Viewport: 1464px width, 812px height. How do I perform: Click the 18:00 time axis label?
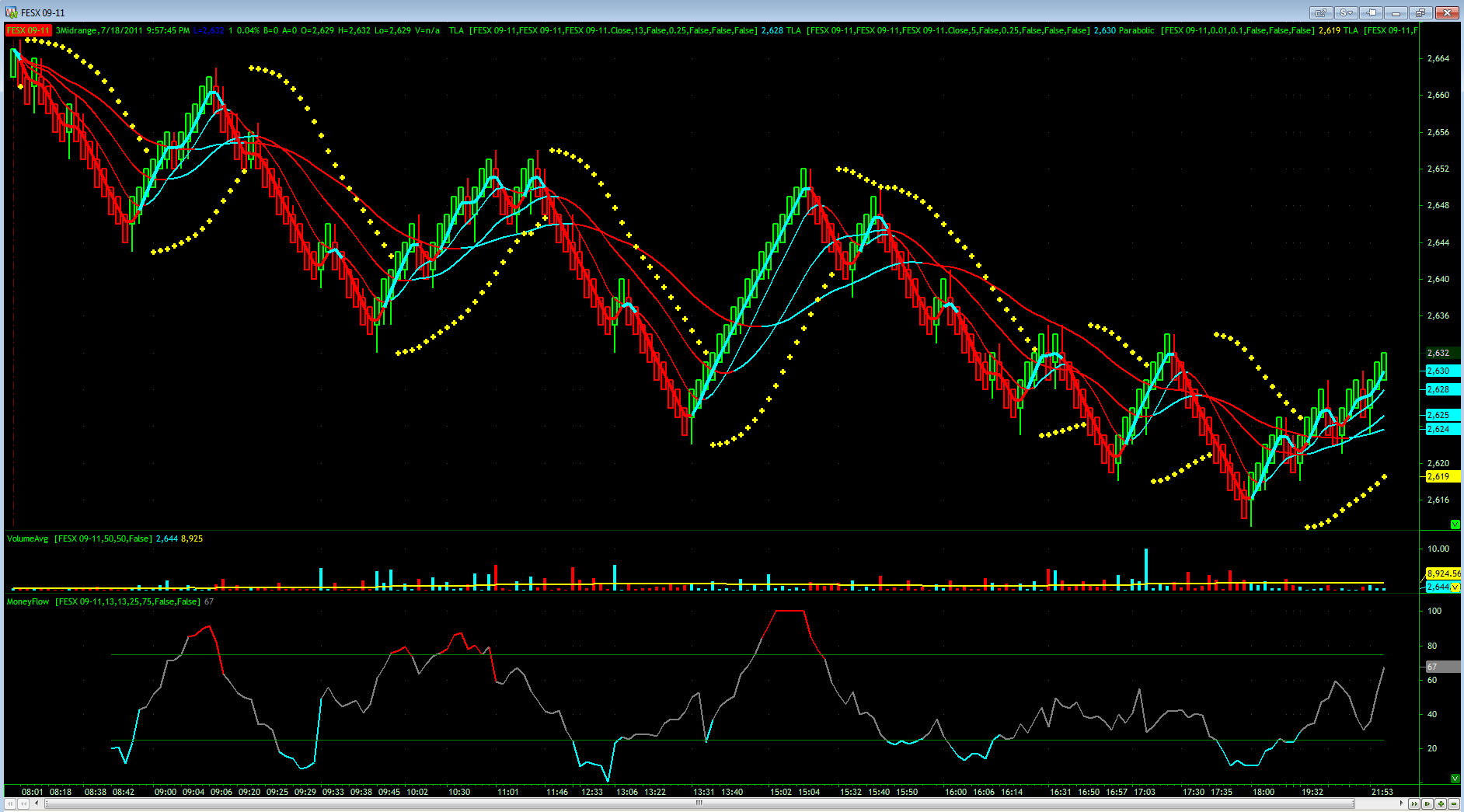(x=1264, y=792)
